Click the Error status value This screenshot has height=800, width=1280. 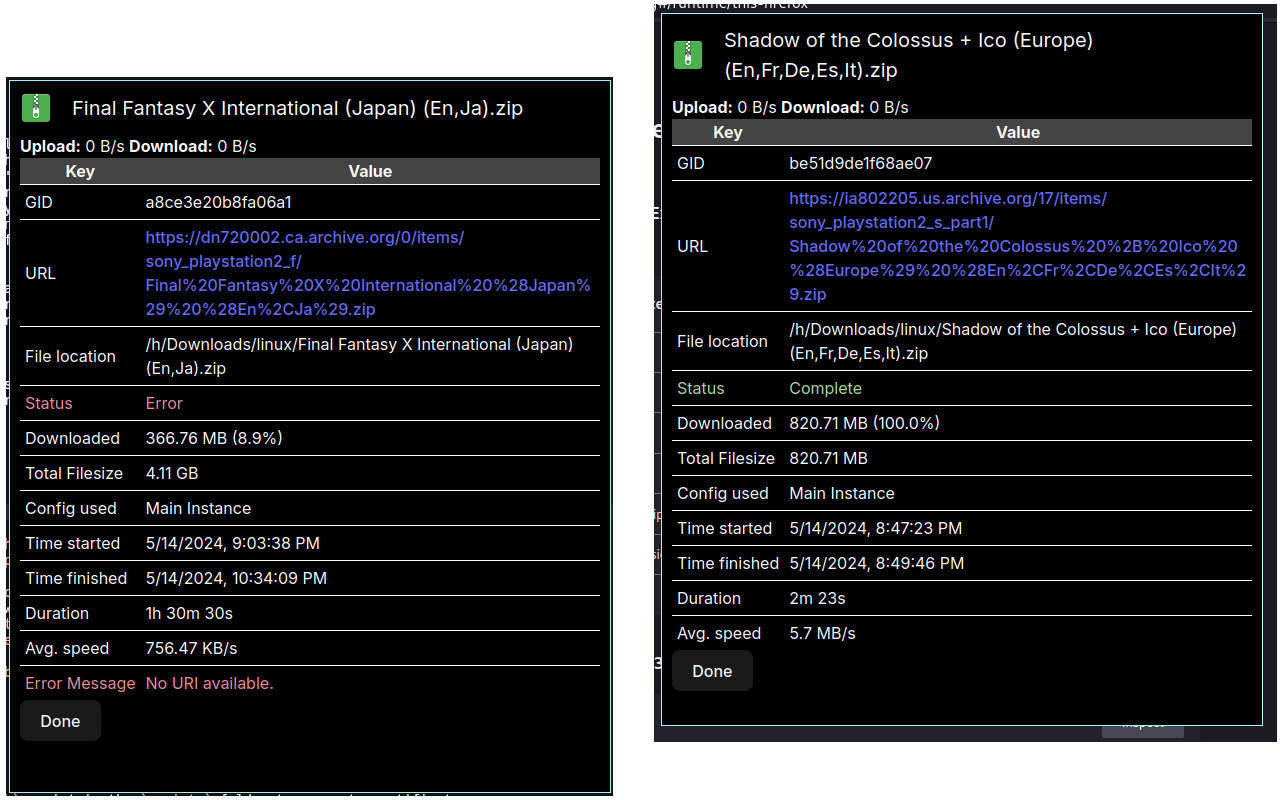(164, 403)
